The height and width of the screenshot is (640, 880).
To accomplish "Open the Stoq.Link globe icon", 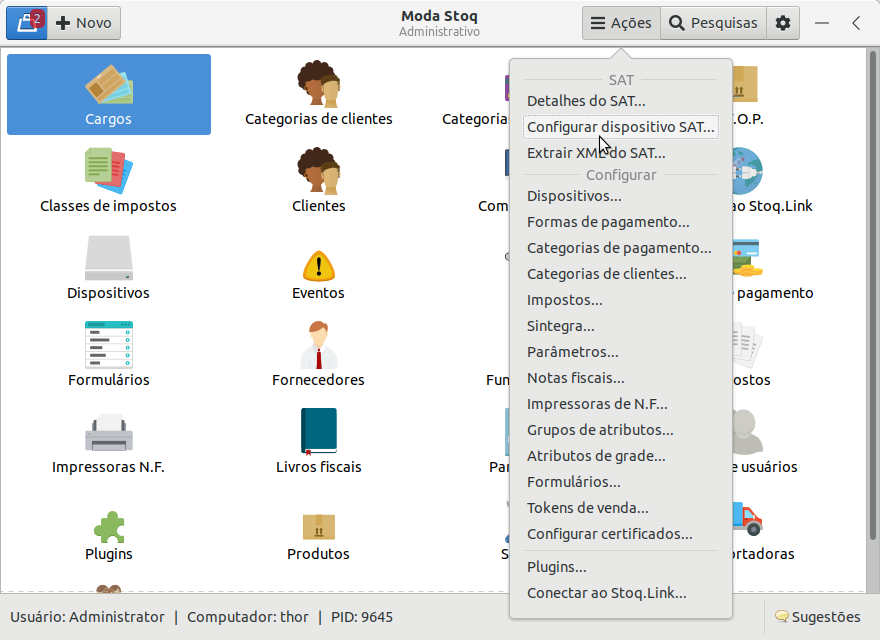I will click(748, 171).
